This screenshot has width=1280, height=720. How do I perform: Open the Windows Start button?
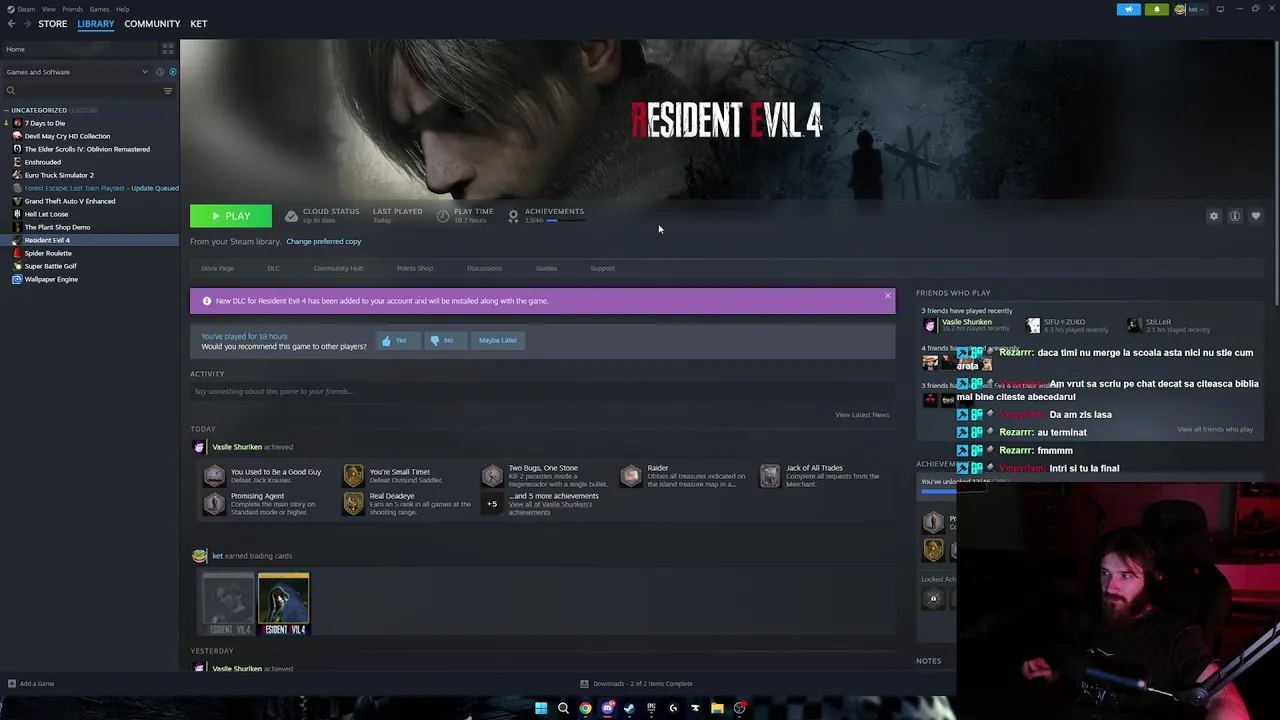click(541, 708)
